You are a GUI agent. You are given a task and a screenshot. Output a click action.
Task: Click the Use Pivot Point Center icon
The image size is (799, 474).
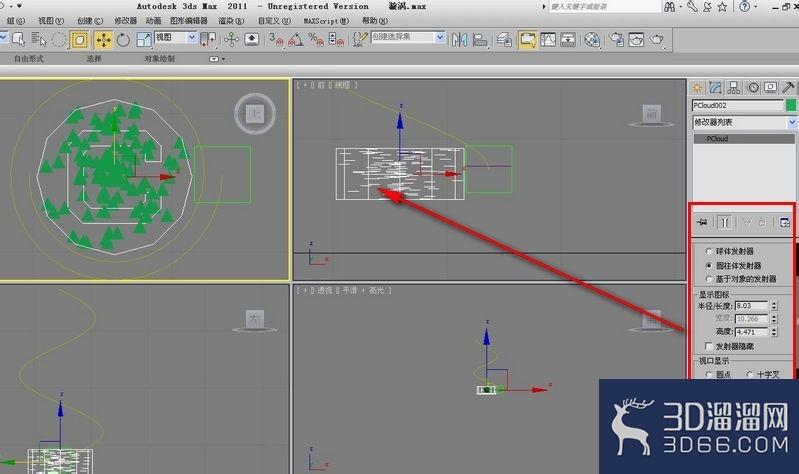[208, 39]
